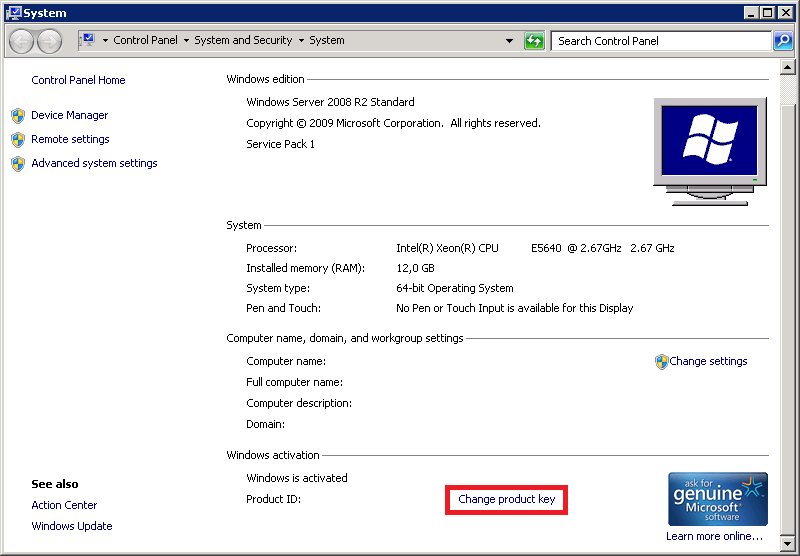Click the System window title icon

(x=14, y=13)
